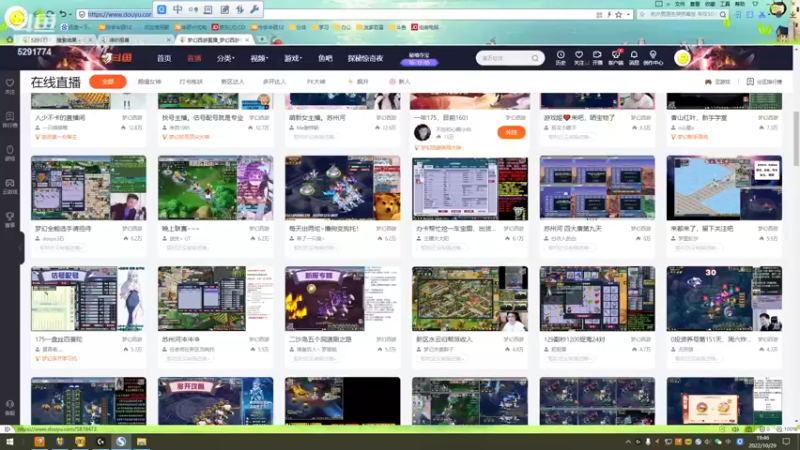800x450 pixels.
Task: Open 云游戏 link at right of filter bar
Action: [x=718, y=82]
